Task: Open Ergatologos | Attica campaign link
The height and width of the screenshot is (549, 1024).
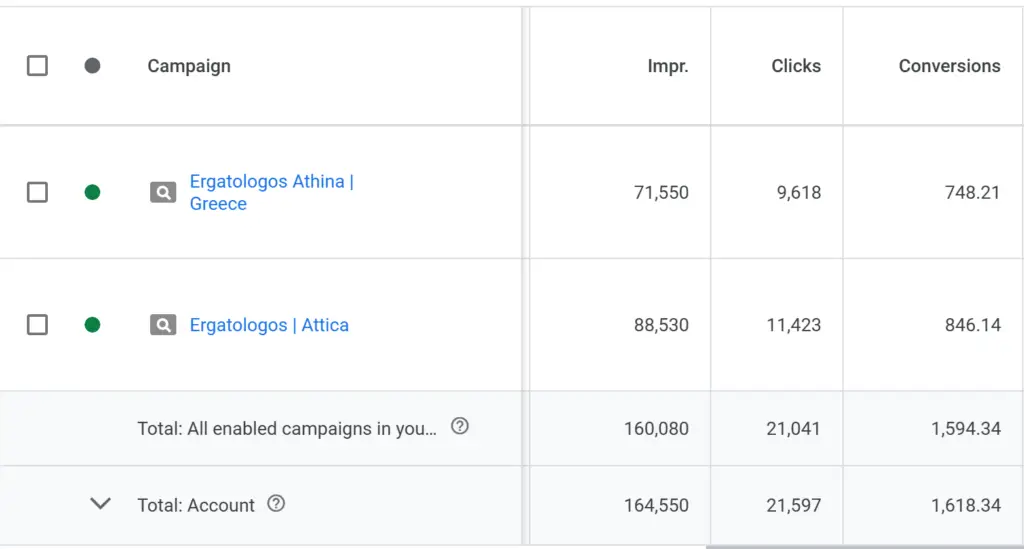Action: [269, 324]
